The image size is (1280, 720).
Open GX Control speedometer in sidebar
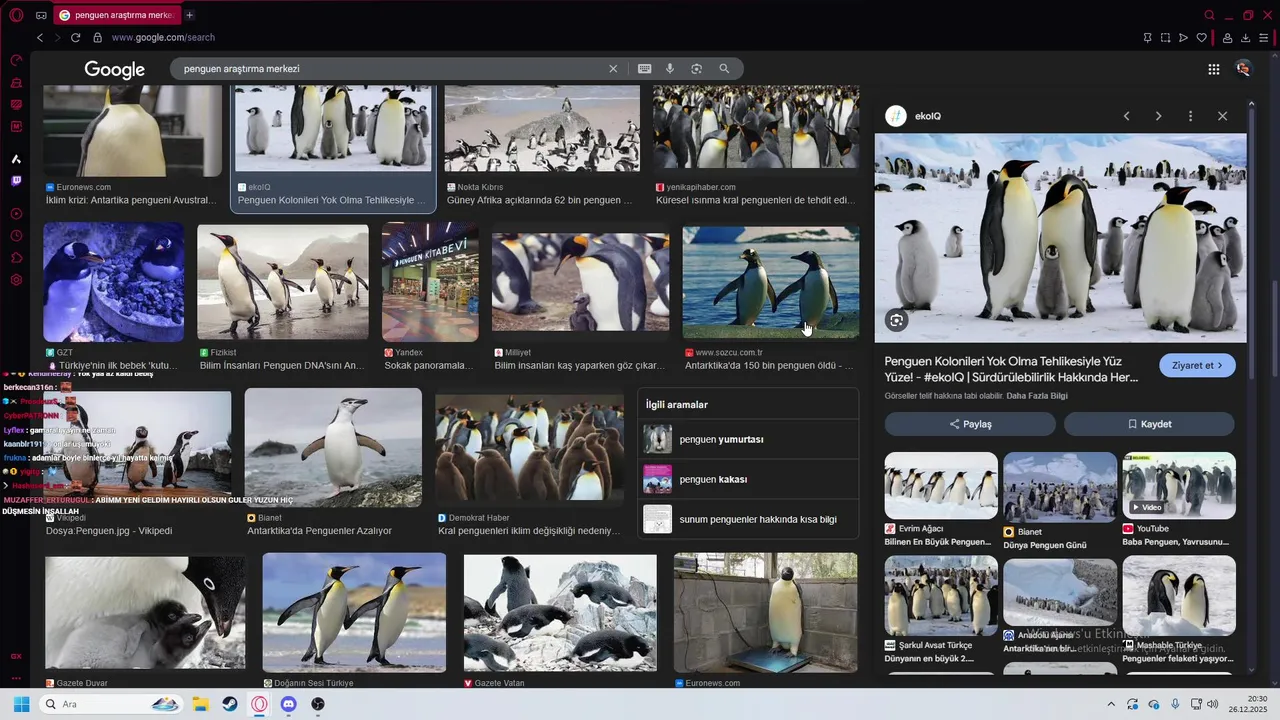click(x=16, y=61)
